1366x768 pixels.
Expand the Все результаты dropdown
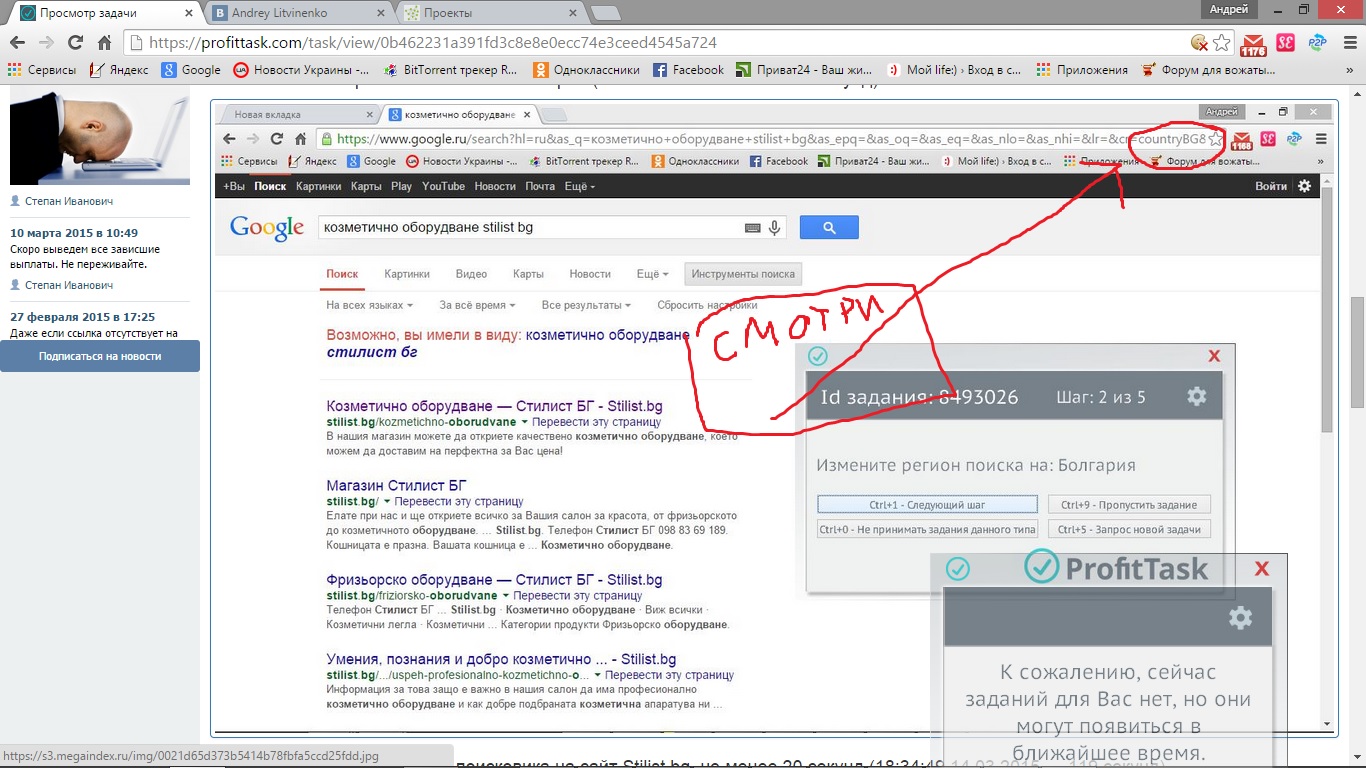coord(586,305)
